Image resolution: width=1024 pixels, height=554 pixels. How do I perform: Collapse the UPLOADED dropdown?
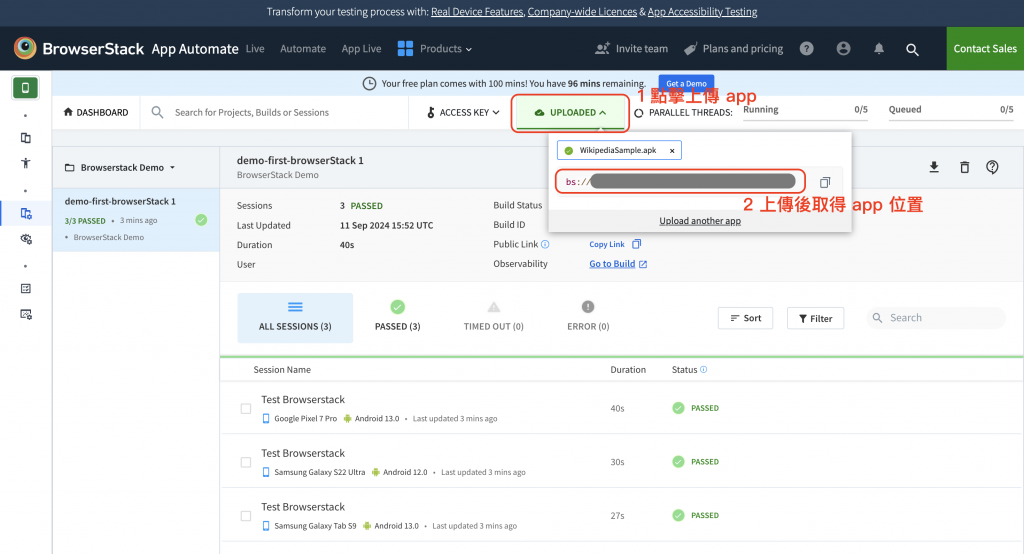point(570,112)
